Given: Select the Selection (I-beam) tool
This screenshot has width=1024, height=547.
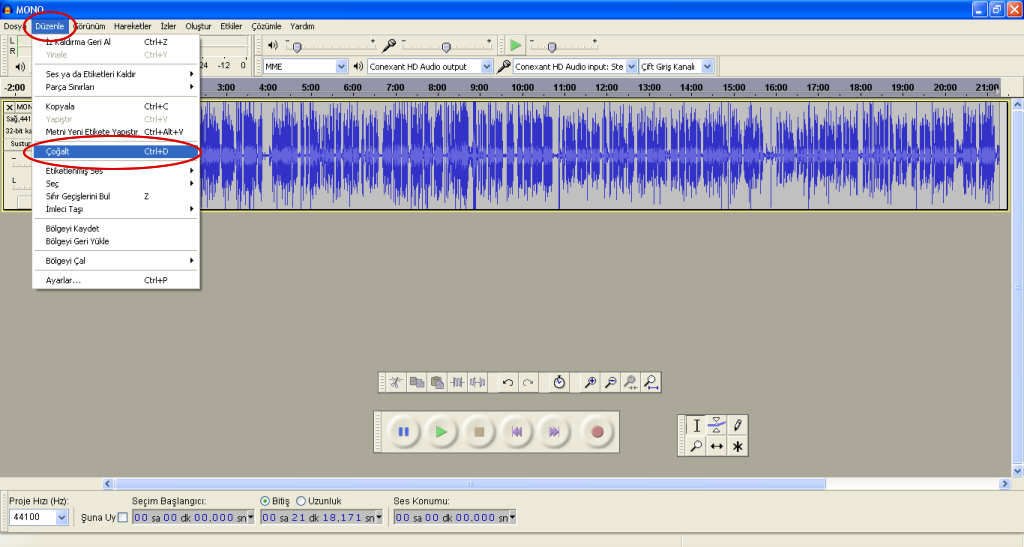Looking at the screenshot, I should [696, 426].
